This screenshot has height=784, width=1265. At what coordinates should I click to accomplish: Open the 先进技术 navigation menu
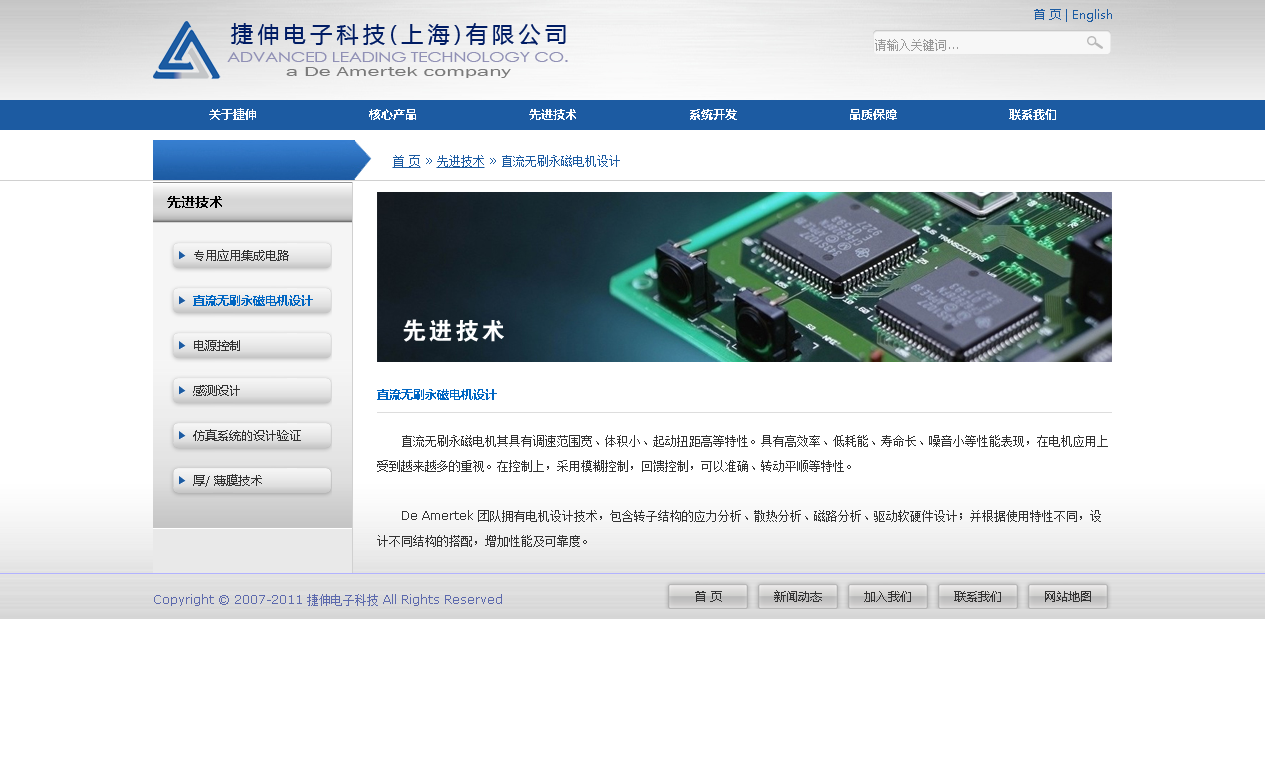553,115
